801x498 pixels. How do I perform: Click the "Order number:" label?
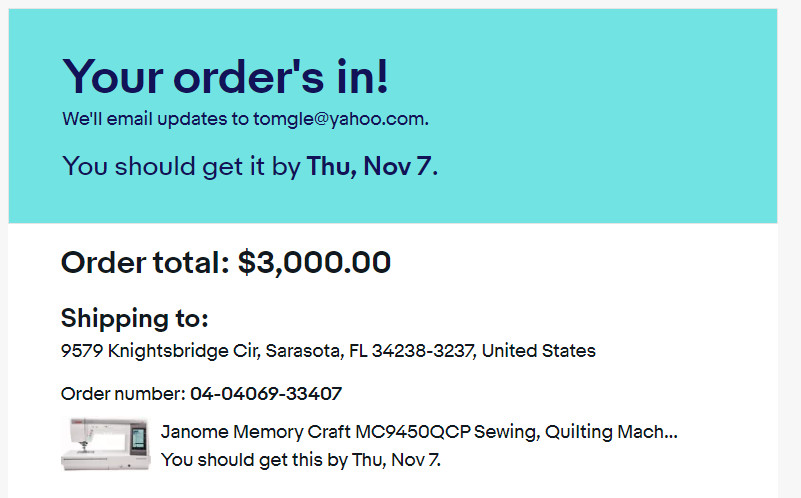point(123,394)
